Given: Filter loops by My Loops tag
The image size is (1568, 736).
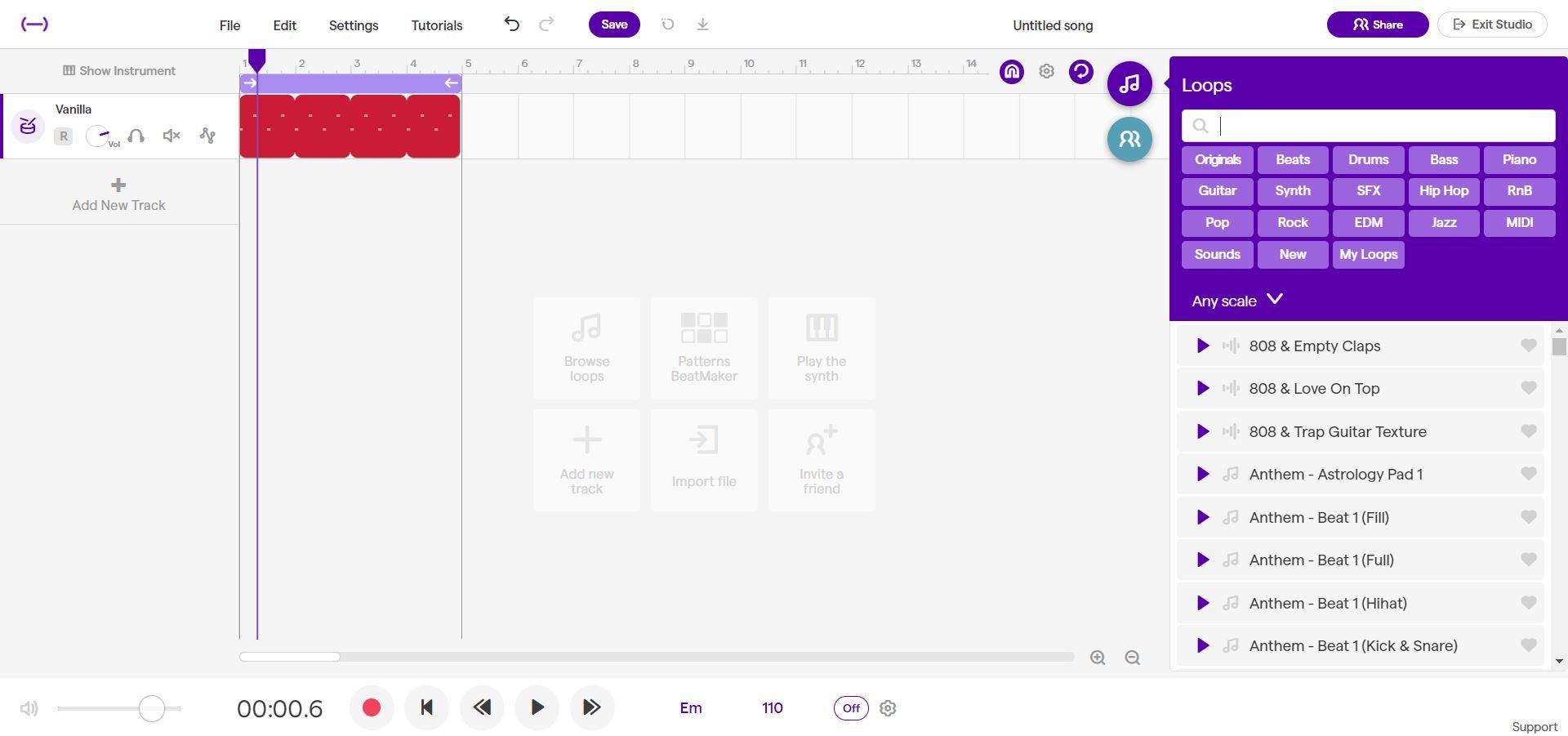Looking at the screenshot, I should click(1369, 255).
